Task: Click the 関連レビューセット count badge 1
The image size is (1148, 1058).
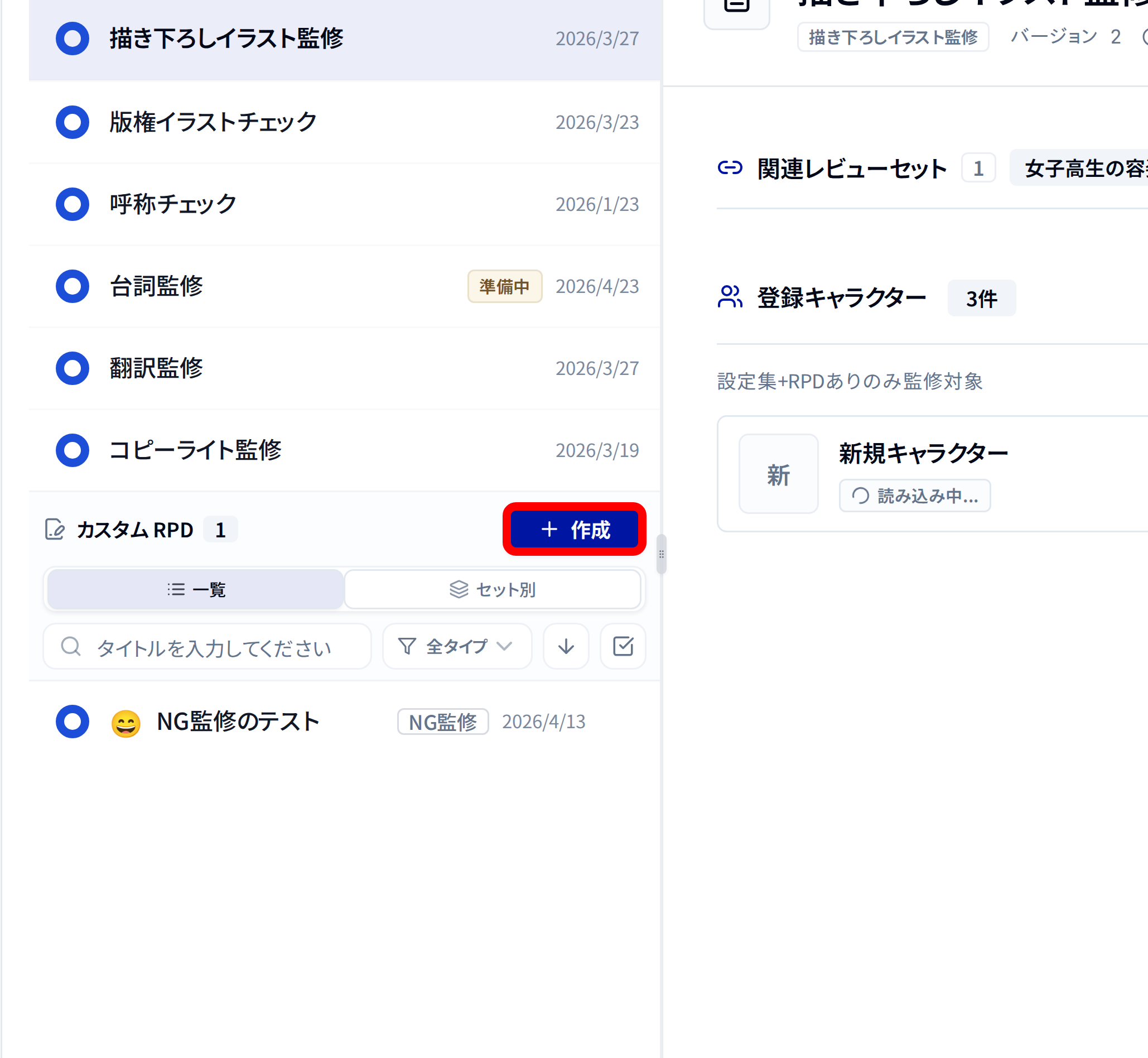Action: 978,168
